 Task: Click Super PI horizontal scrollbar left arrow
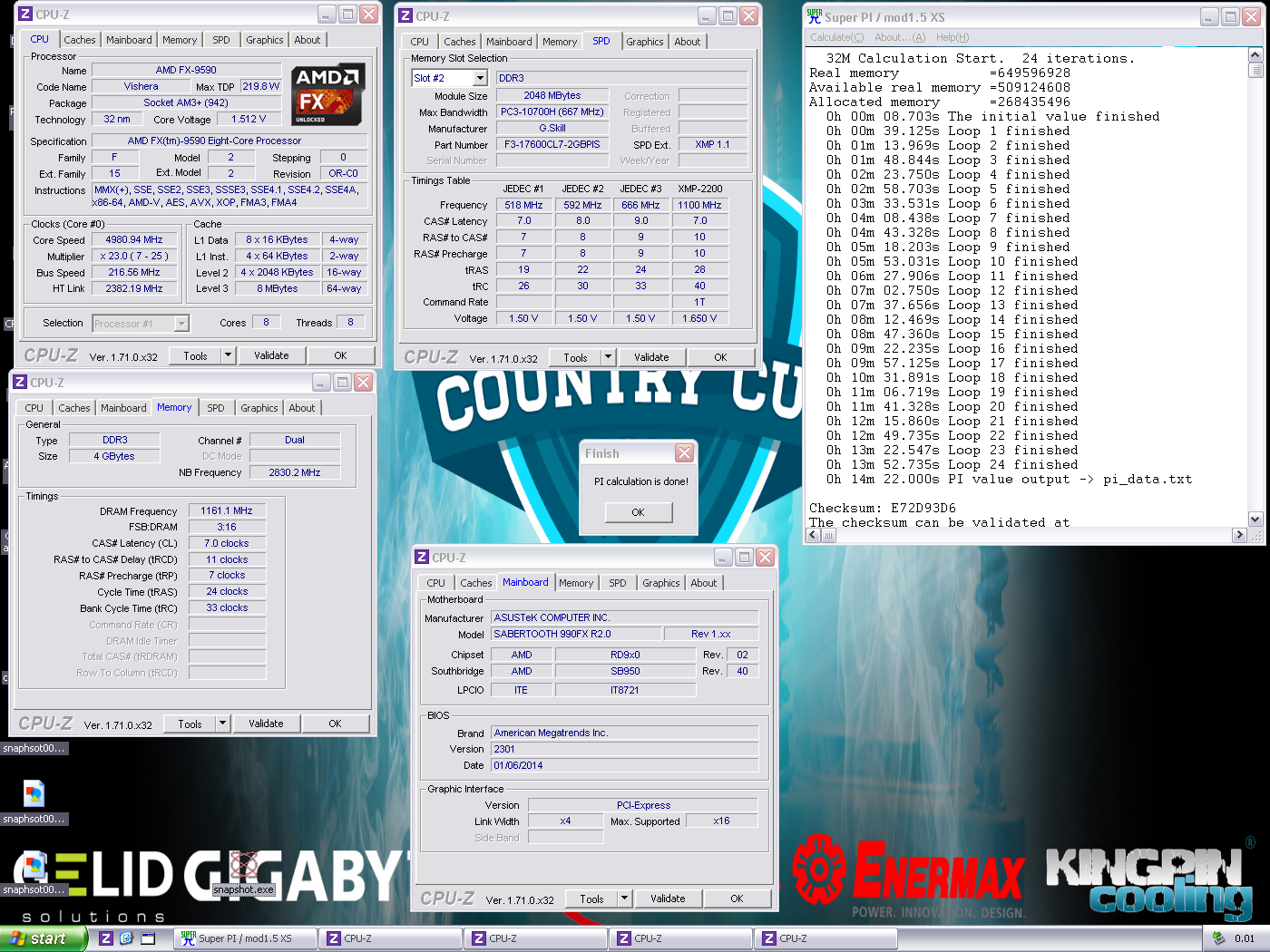814,535
